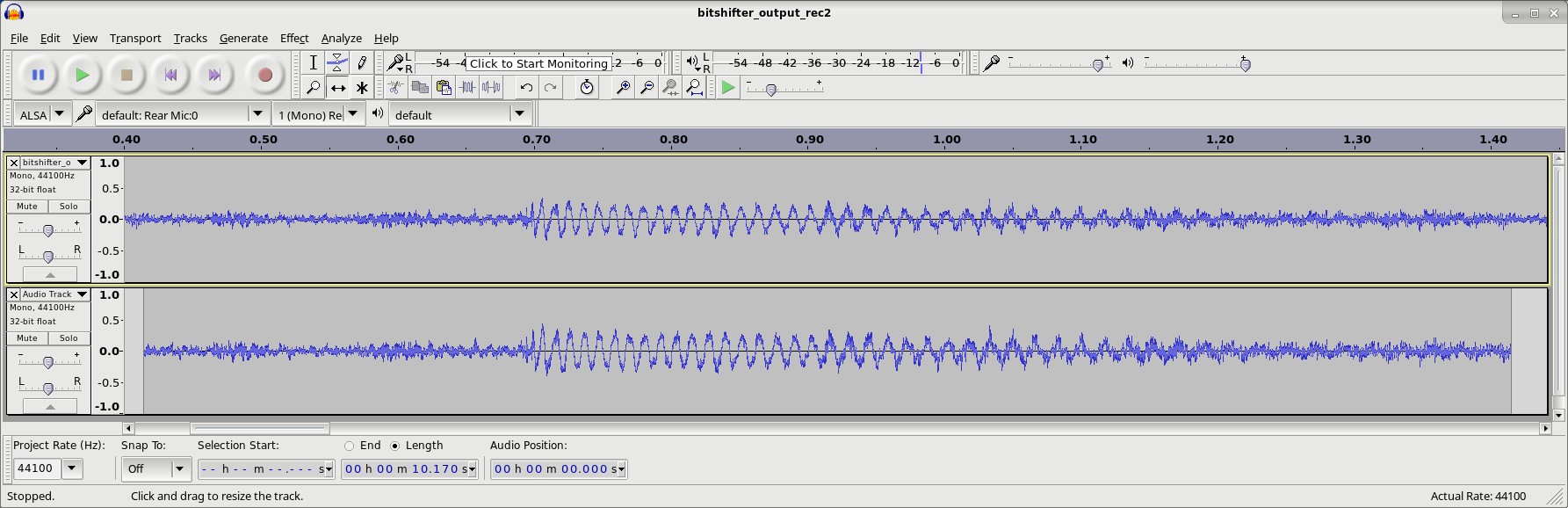Start recording with the red Record button
The width and height of the screenshot is (1568, 508).
(264, 76)
